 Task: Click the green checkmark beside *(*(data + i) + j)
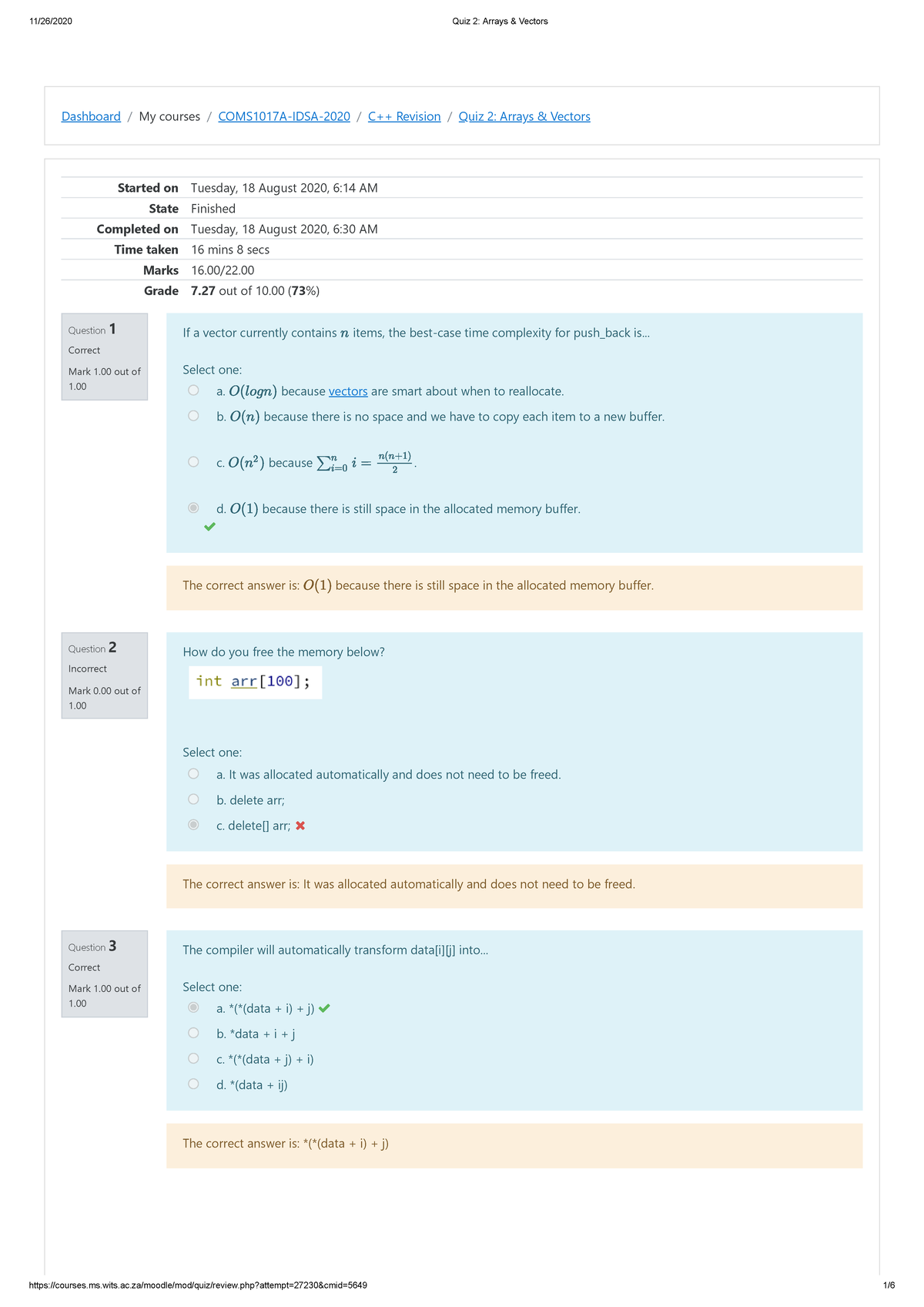pos(324,1008)
